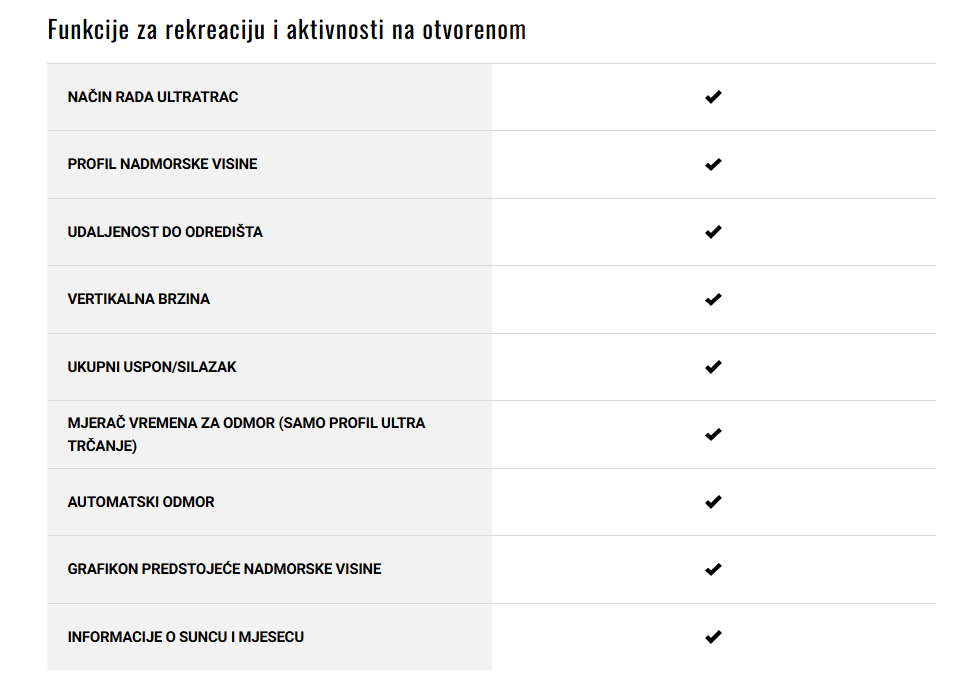Click the TRČANJE) text in timer row
Viewport: 956px width, 691px height.
coord(102,446)
